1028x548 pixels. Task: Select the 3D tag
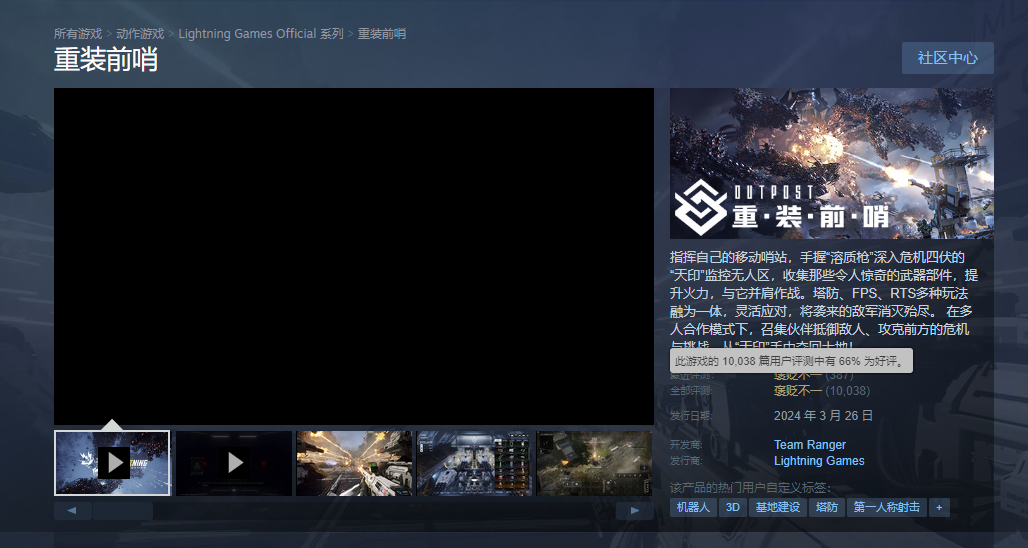pos(733,507)
